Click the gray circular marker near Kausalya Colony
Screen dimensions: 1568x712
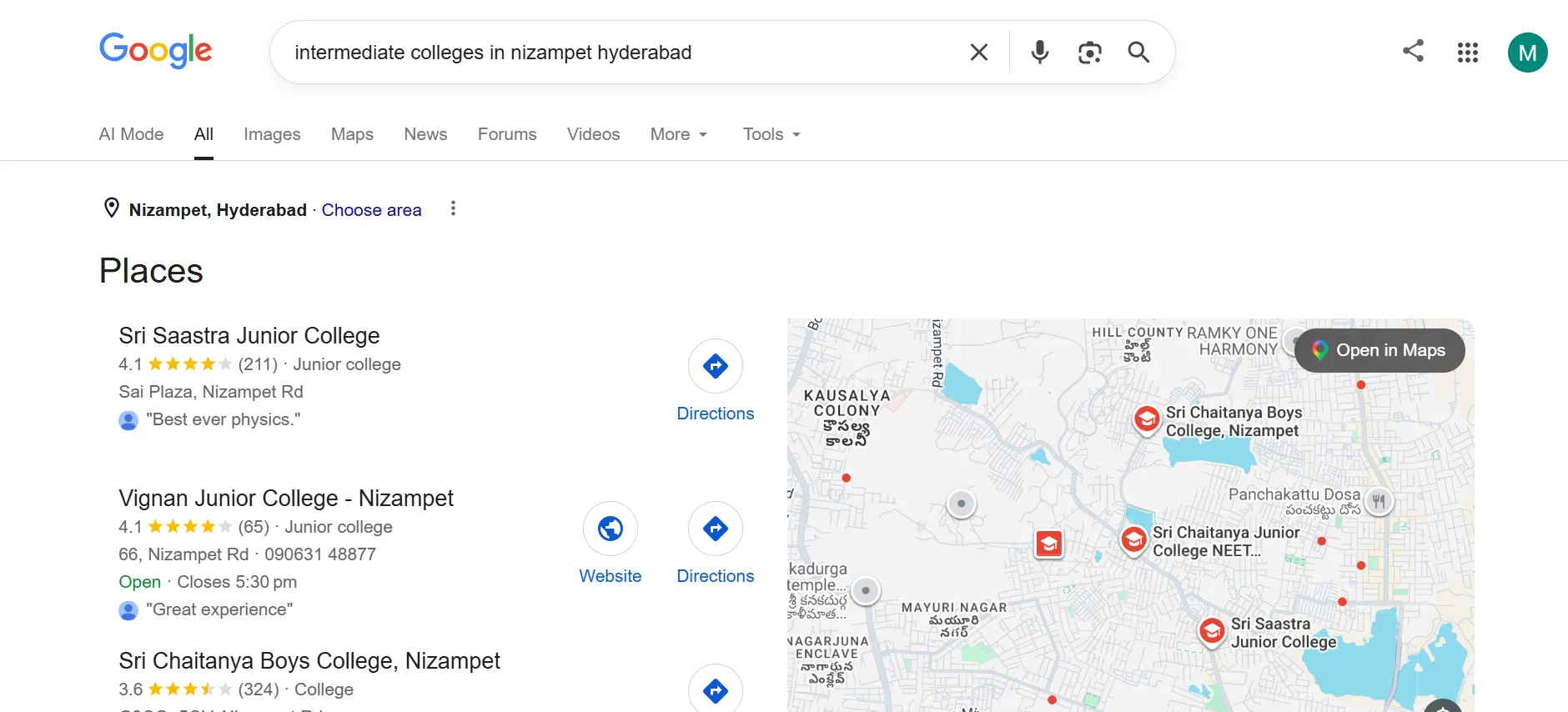[962, 504]
